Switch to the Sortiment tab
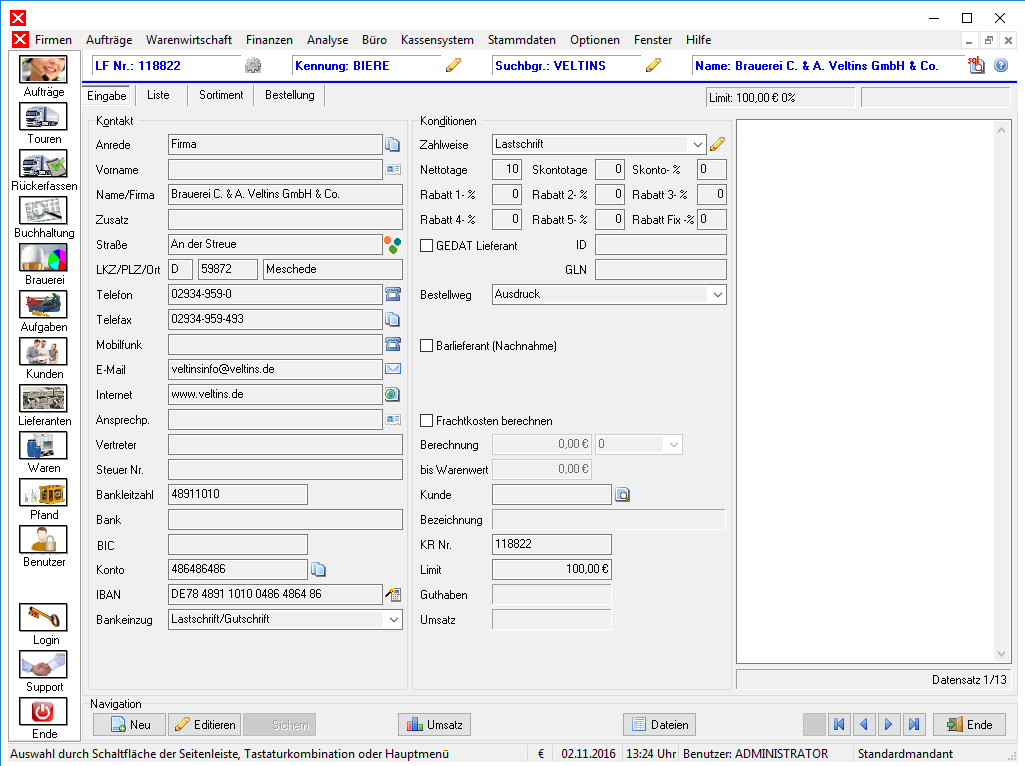The image size is (1025, 766). click(x=221, y=95)
